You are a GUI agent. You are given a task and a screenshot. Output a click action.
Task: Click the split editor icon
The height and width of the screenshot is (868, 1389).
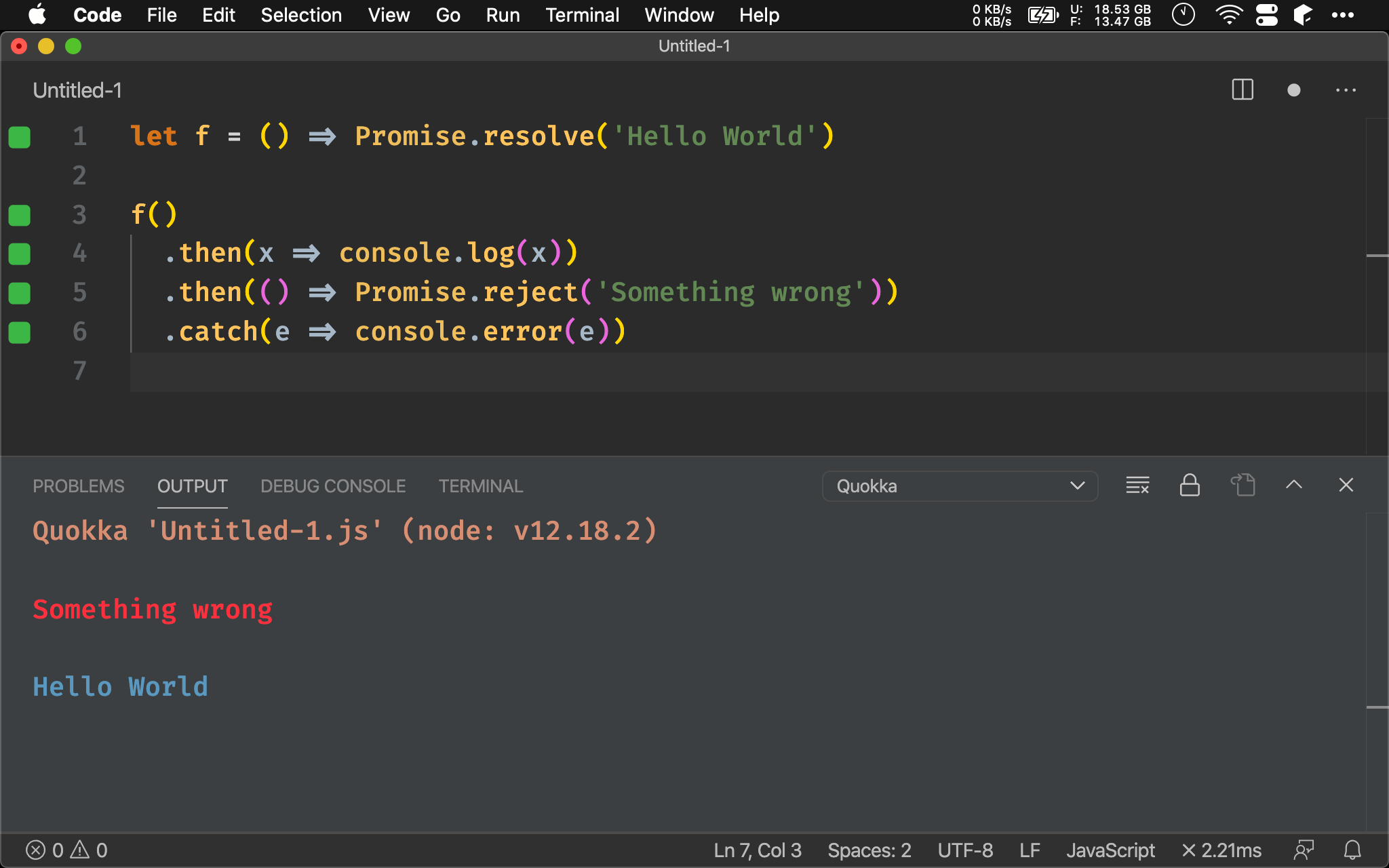click(1243, 90)
